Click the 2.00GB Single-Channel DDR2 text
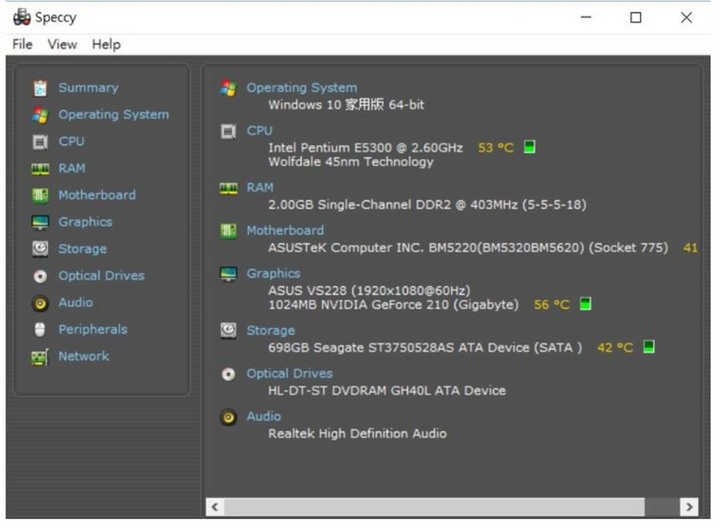 click(428, 205)
